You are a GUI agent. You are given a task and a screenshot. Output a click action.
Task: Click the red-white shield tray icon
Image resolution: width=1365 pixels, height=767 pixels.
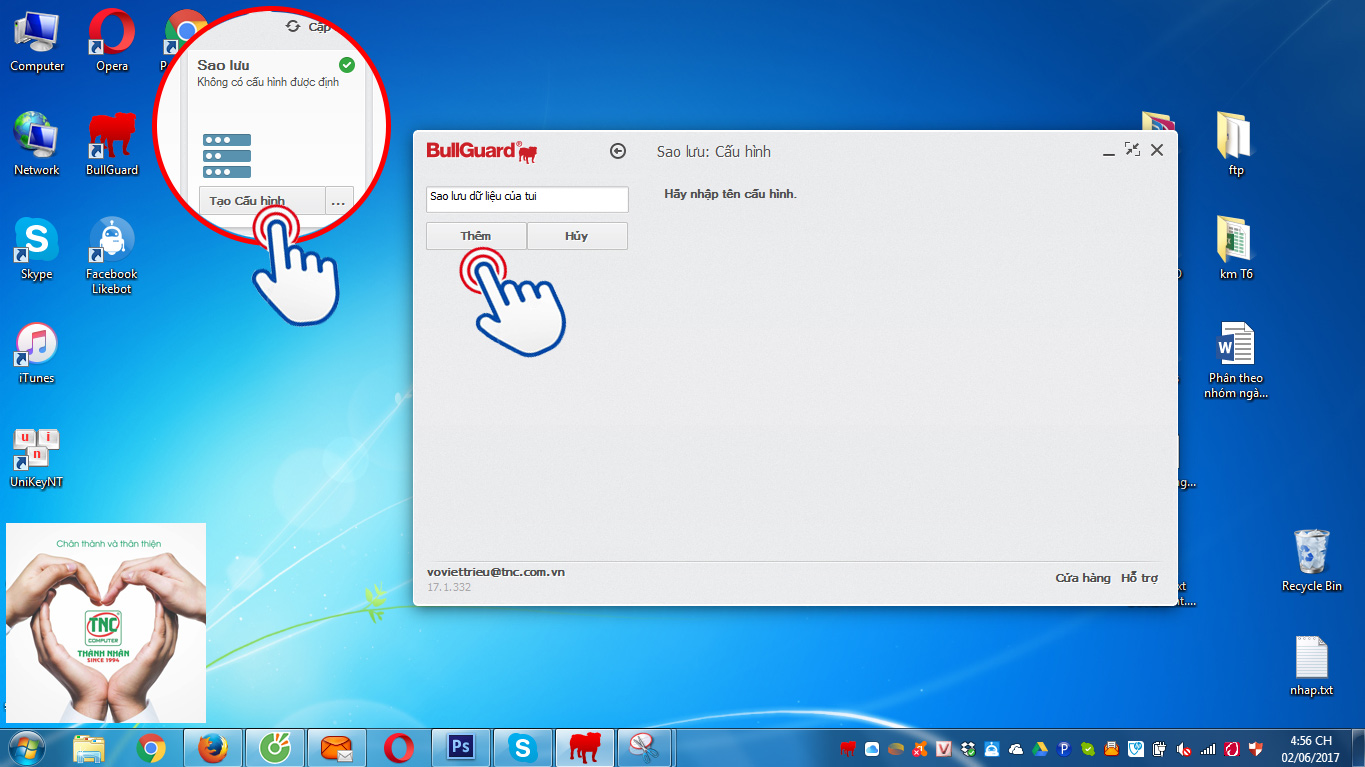[x=1256, y=748]
